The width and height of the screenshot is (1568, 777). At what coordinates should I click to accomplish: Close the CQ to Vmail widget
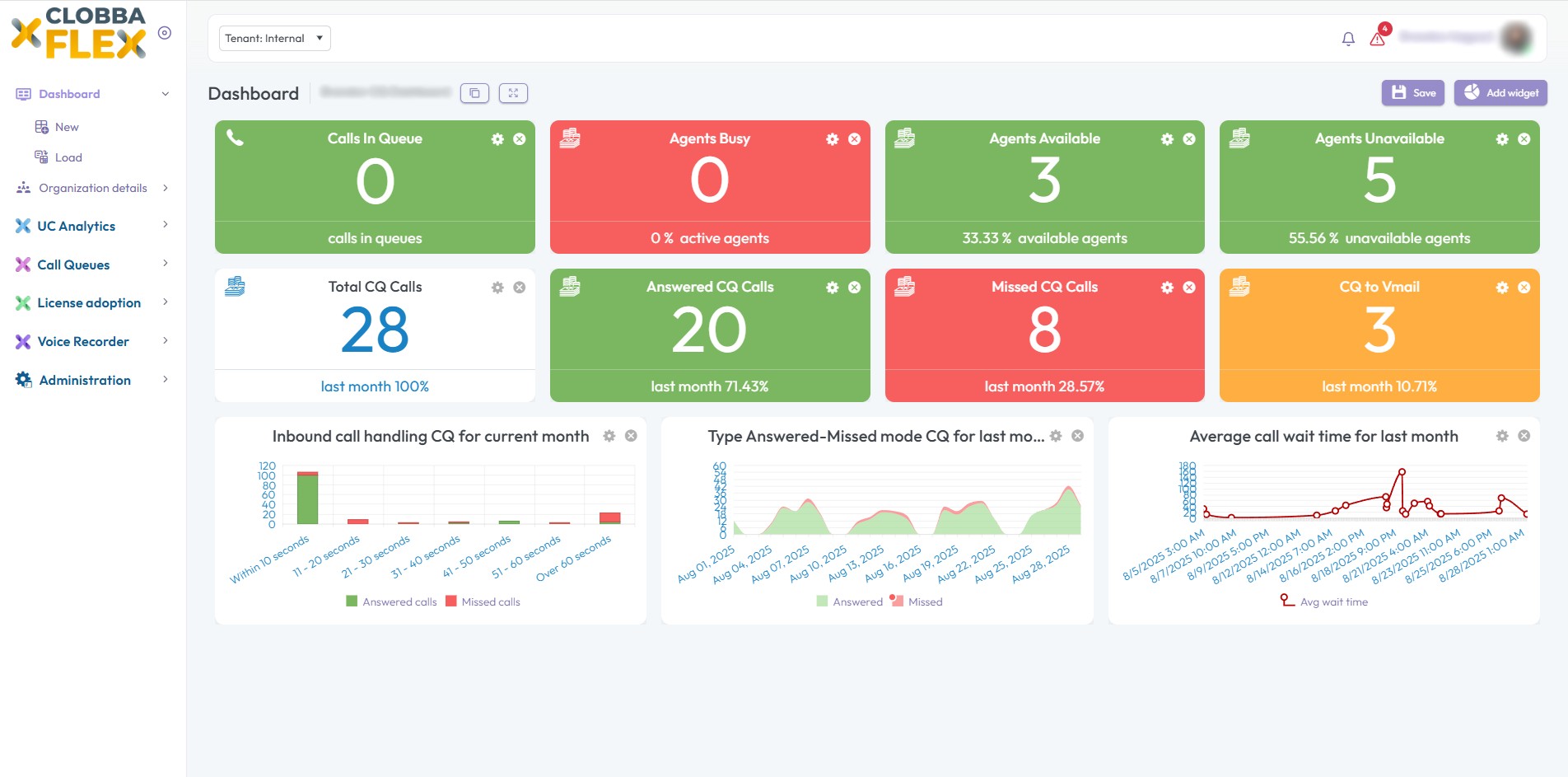(1524, 288)
